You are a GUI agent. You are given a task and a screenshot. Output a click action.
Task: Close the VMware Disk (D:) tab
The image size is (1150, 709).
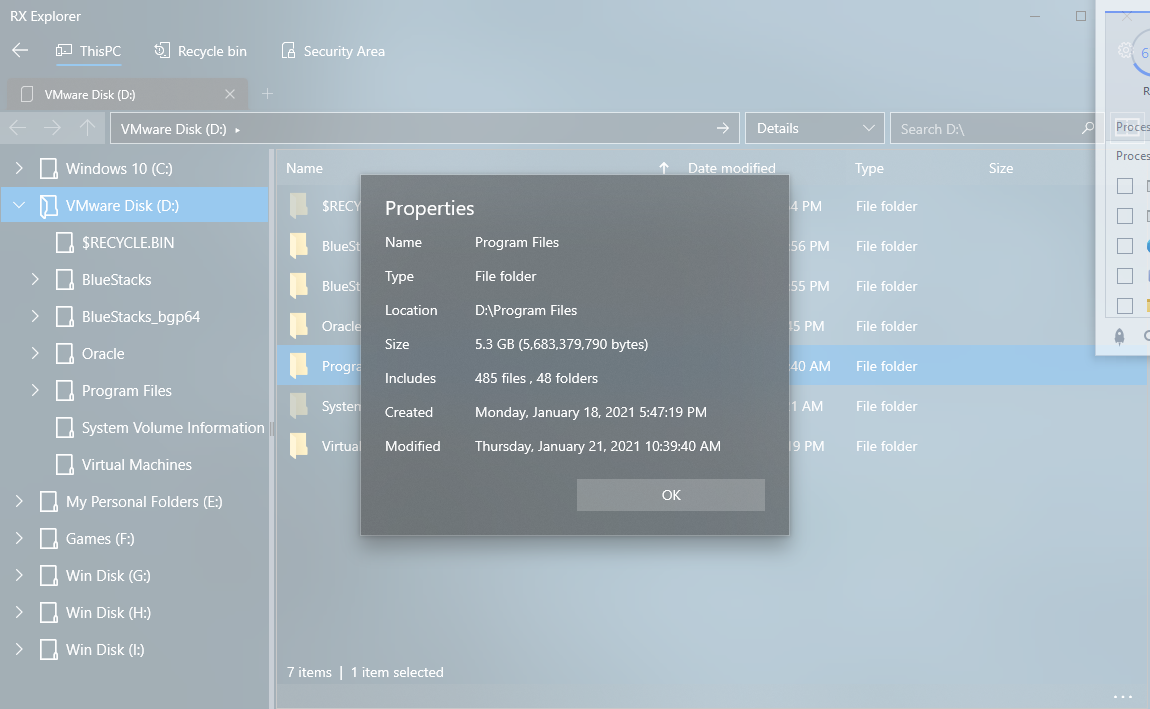tap(230, 95)
